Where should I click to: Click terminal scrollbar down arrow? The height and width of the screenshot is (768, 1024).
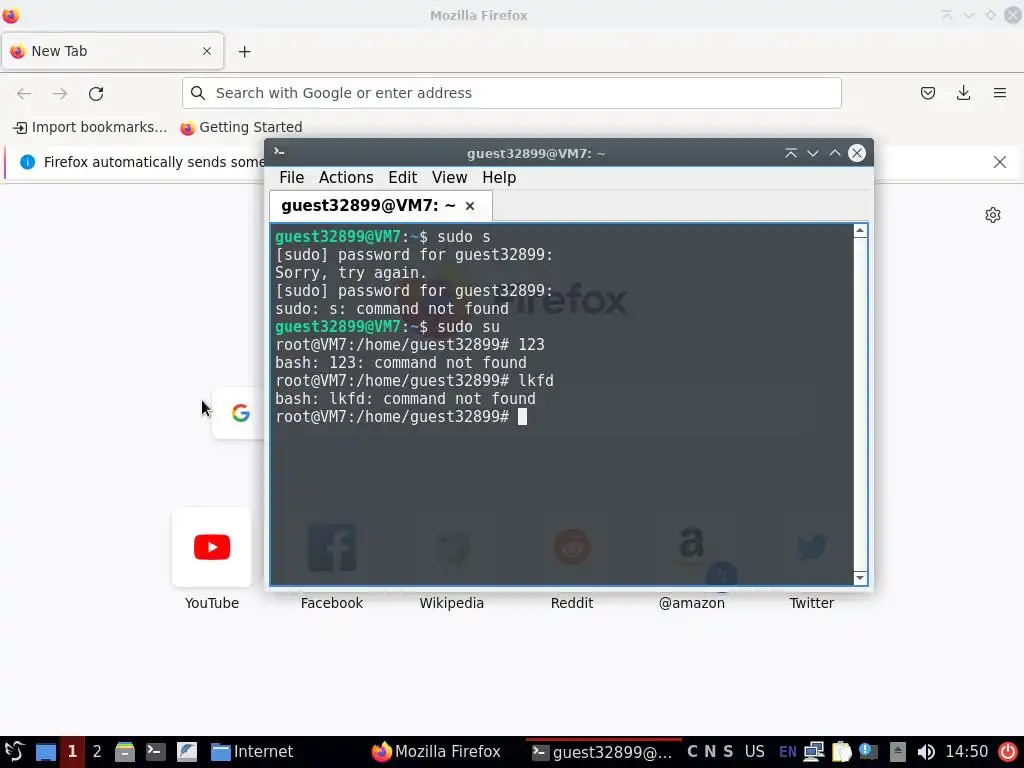click(x=860, y=578)
